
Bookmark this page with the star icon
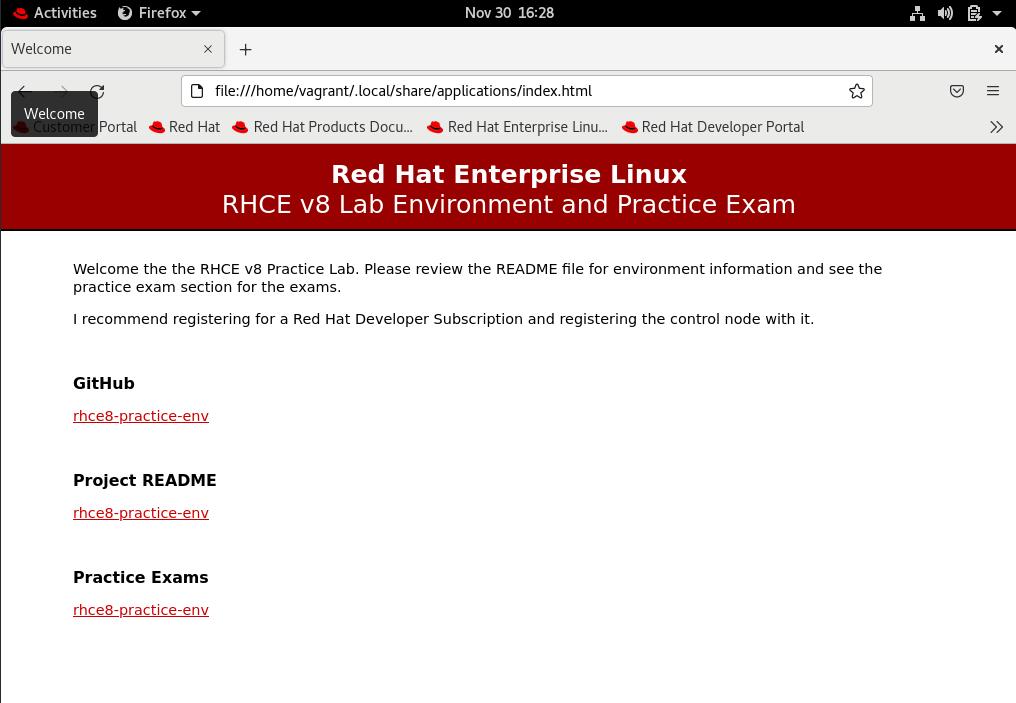(x=857, y=91)
